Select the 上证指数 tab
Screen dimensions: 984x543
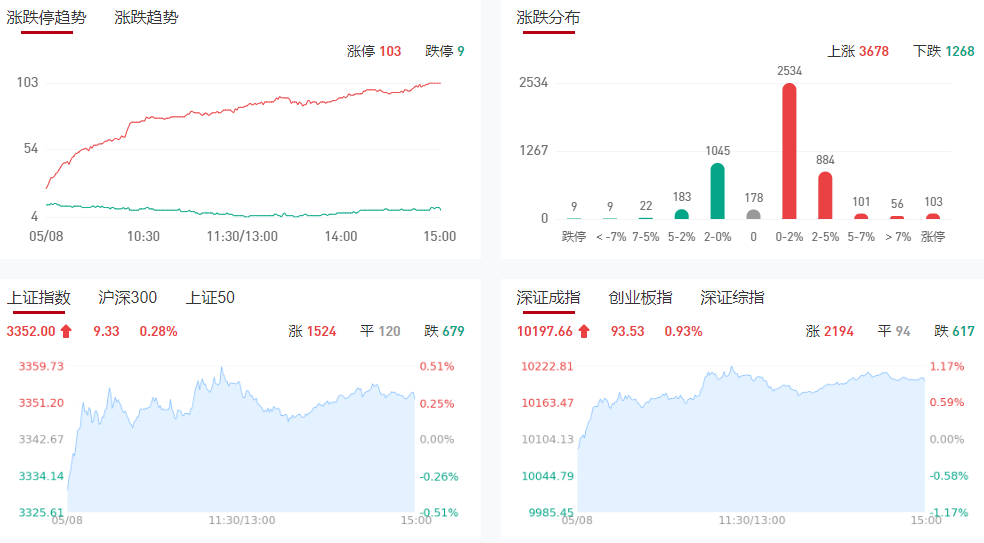[39, 297]
